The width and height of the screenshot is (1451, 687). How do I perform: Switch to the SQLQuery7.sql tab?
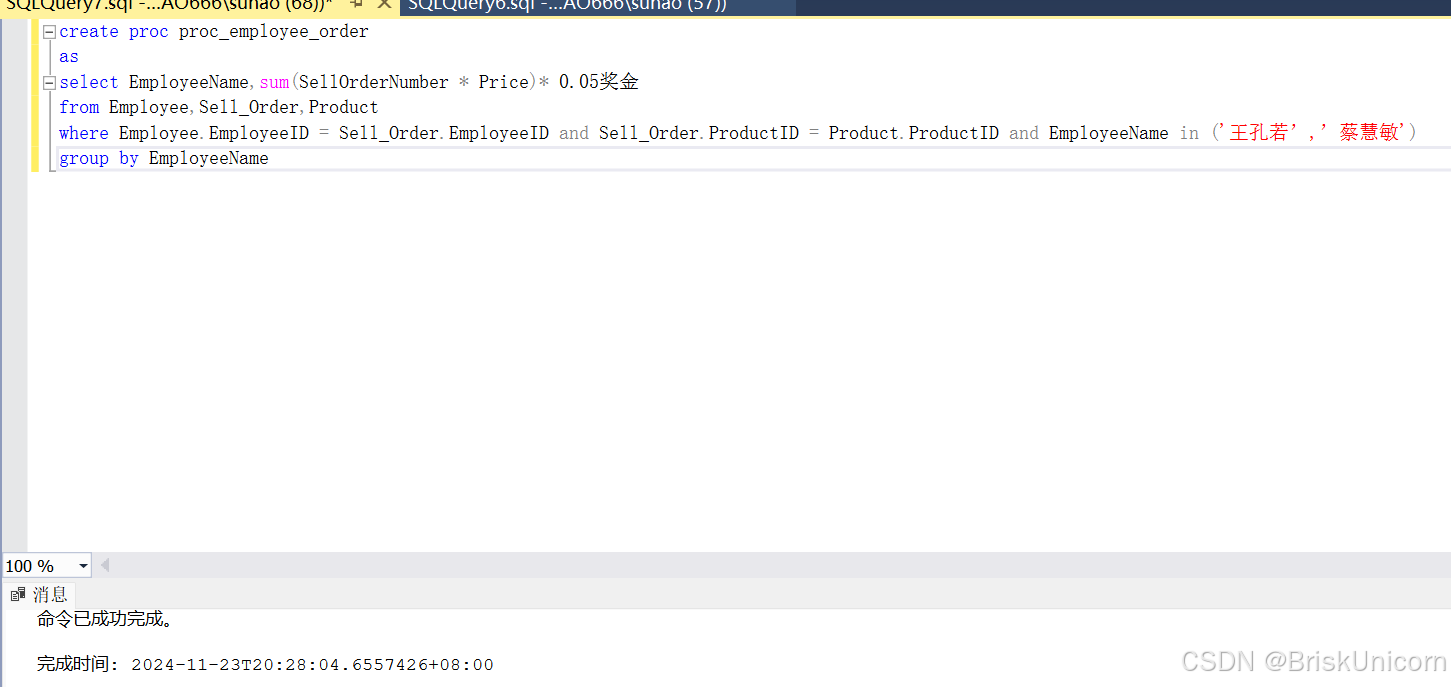168,5
